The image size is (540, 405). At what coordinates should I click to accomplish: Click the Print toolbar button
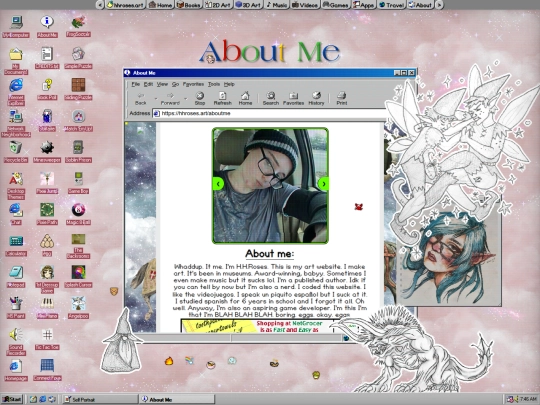point(342,98)
